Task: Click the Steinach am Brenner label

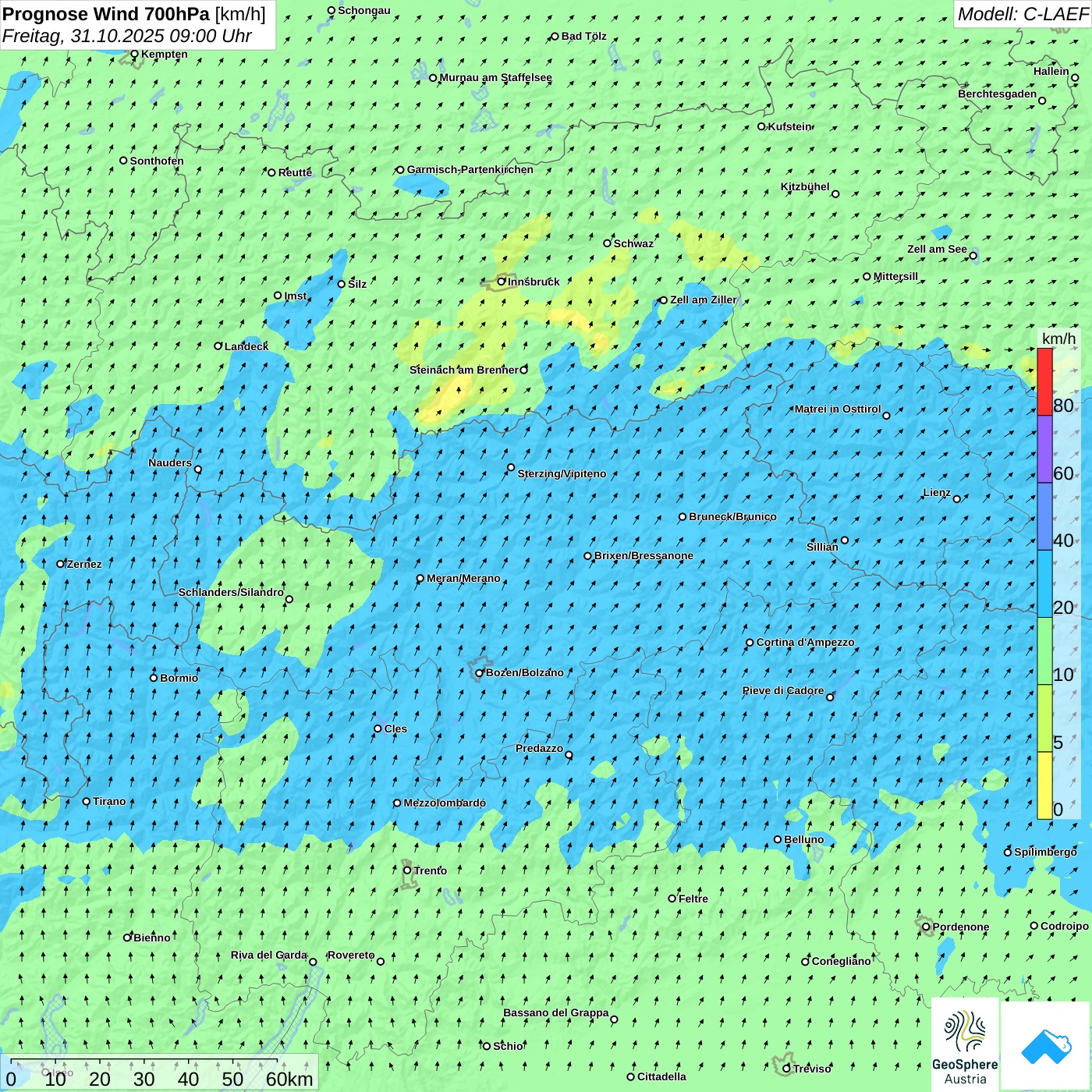Action: point(463,370)
